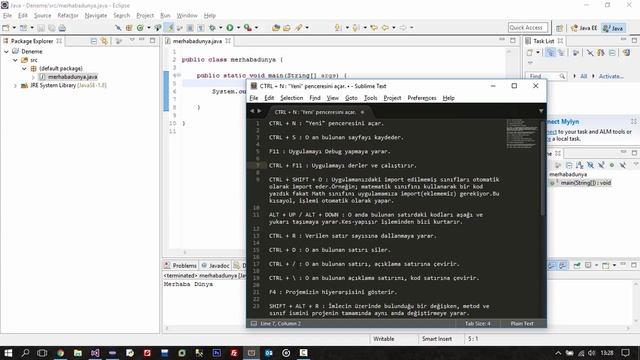
Task: Click the Debug bug icon in Eclipse toolbar
Action: point(213,28)
